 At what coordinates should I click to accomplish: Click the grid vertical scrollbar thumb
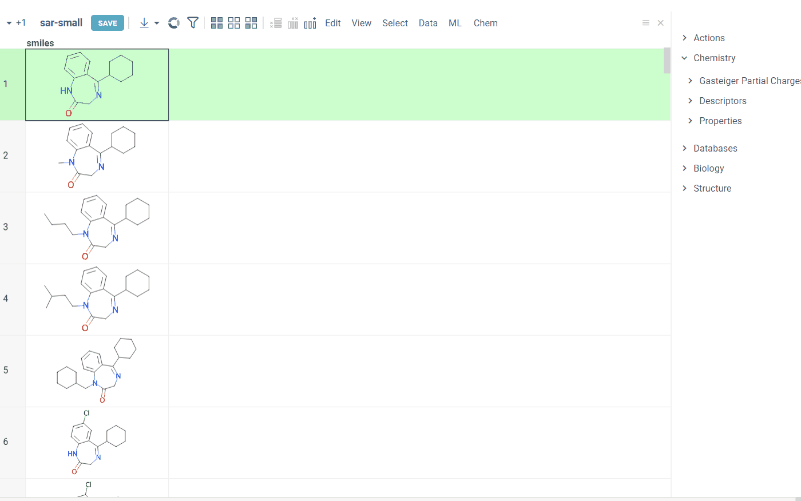pyautogui.click(x=667, y=60)
